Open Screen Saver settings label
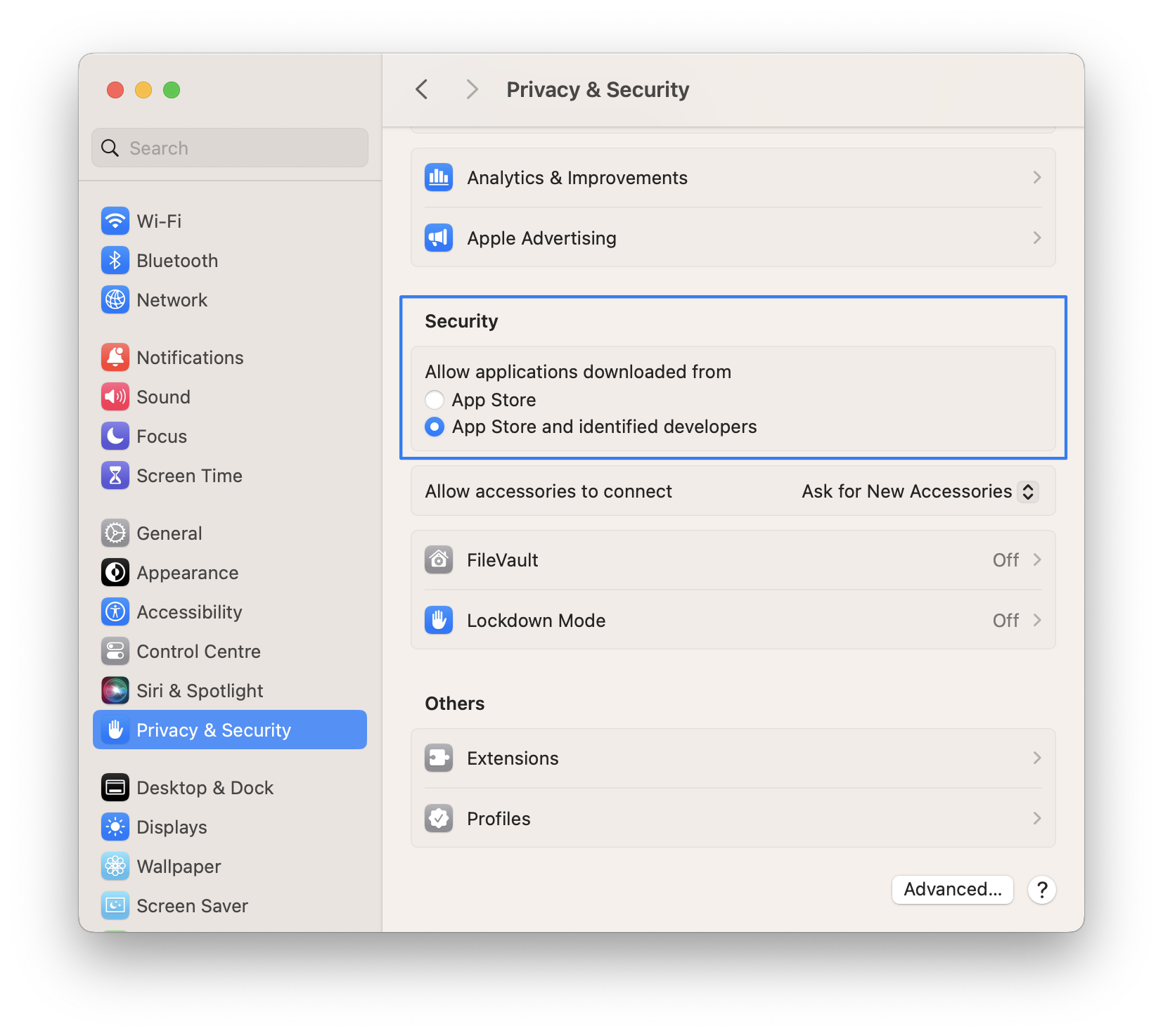Image resolution: width=1163 pixels, height=1036 pixels. 192,906
